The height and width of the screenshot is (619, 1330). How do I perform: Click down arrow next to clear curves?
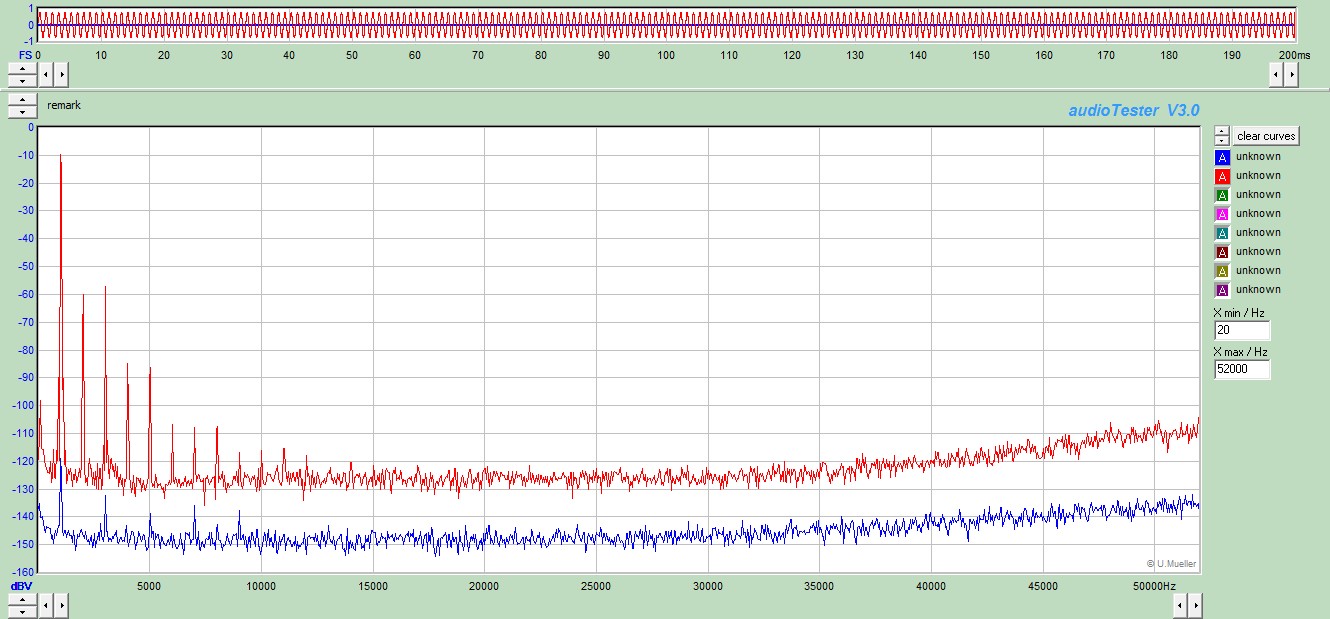click(1221, 141)
